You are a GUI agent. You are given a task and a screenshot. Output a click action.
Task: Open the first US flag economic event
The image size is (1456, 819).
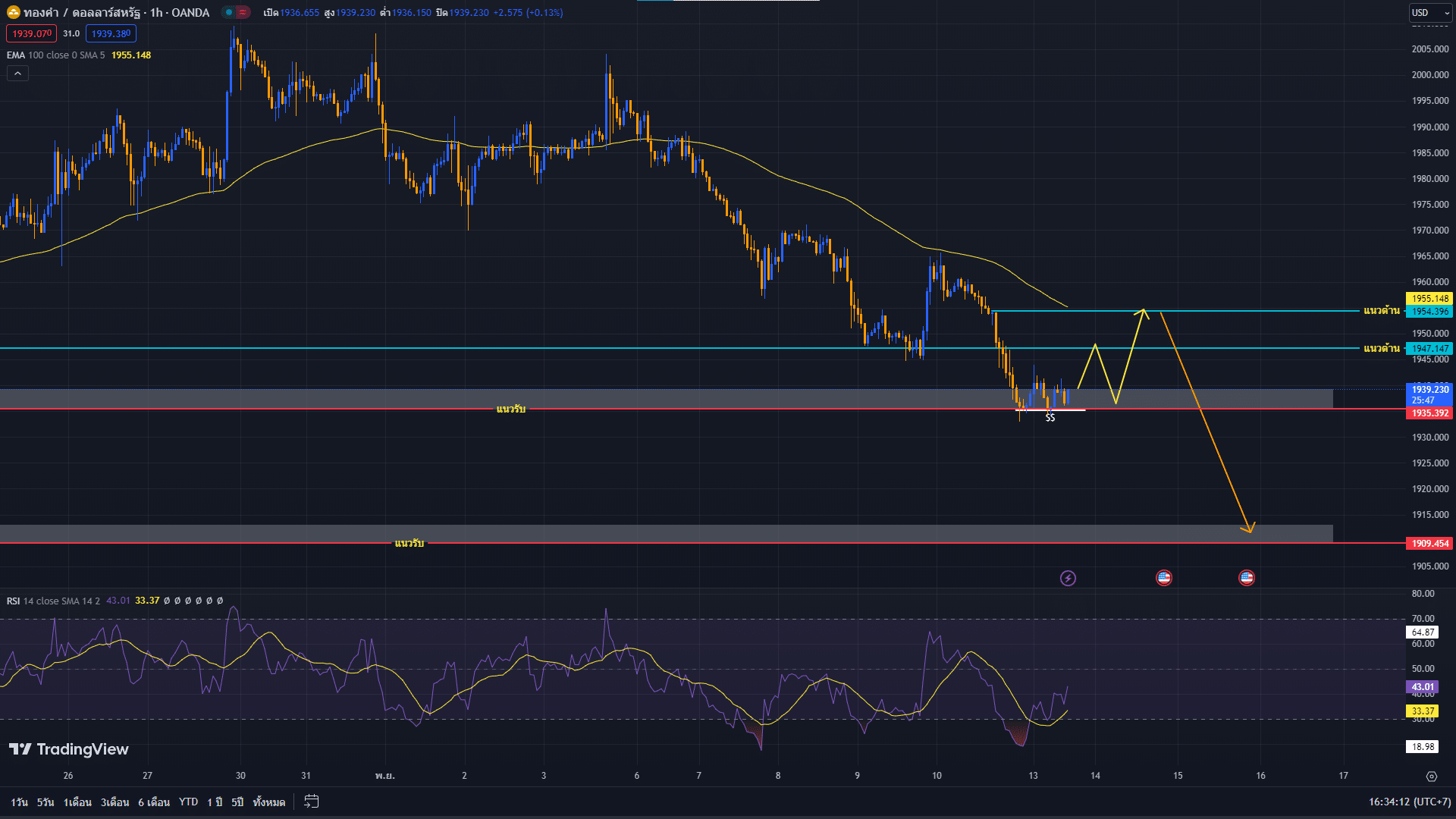click(1164, 578)
